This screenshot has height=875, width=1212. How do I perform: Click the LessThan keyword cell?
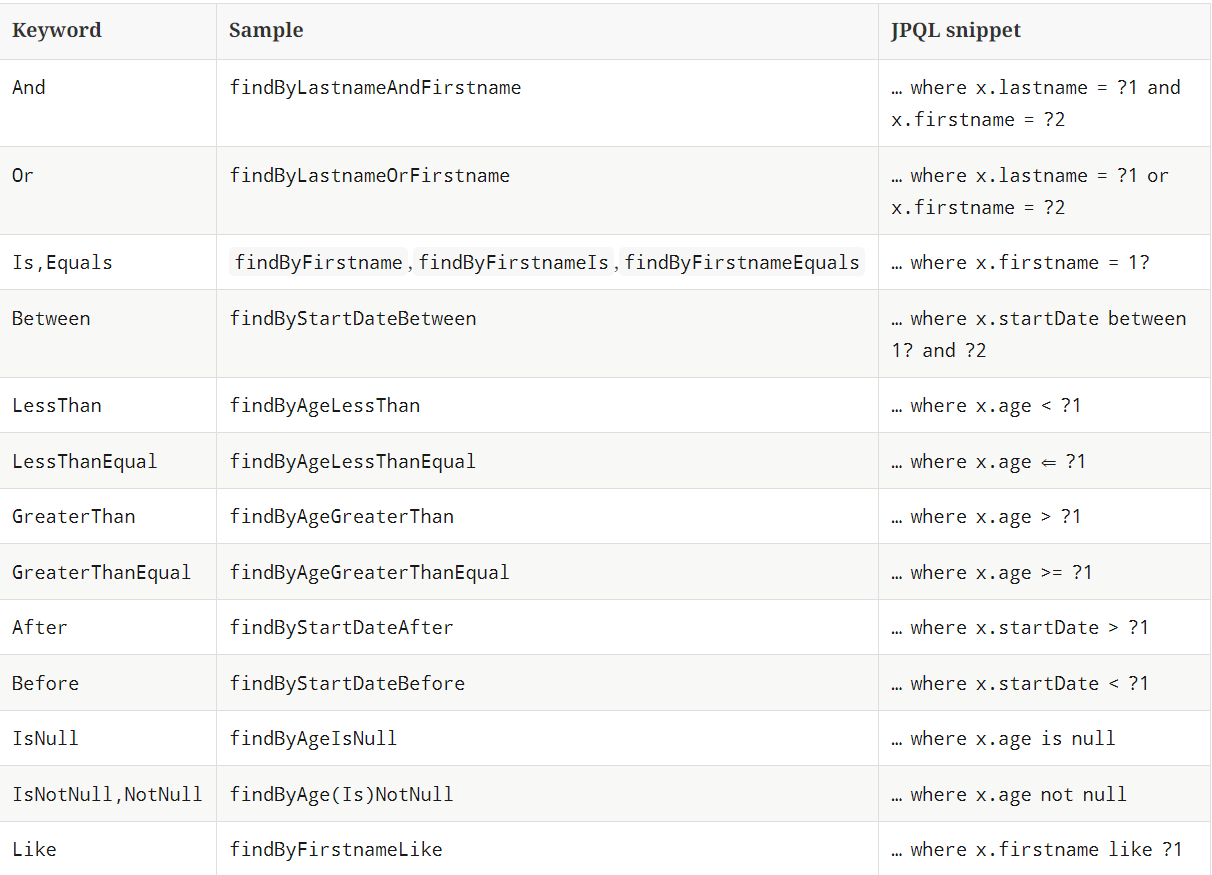(x=57, y=406)
